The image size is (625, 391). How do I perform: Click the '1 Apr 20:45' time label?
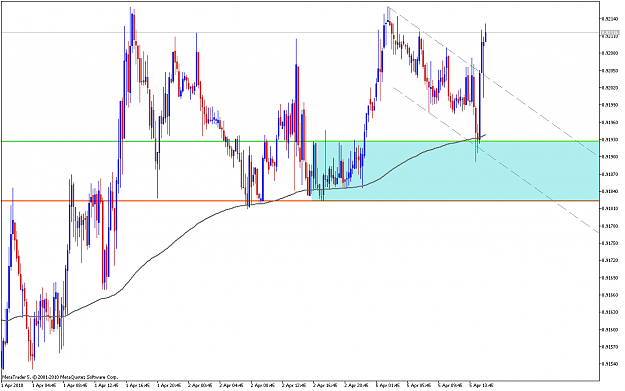pos(169,385)
